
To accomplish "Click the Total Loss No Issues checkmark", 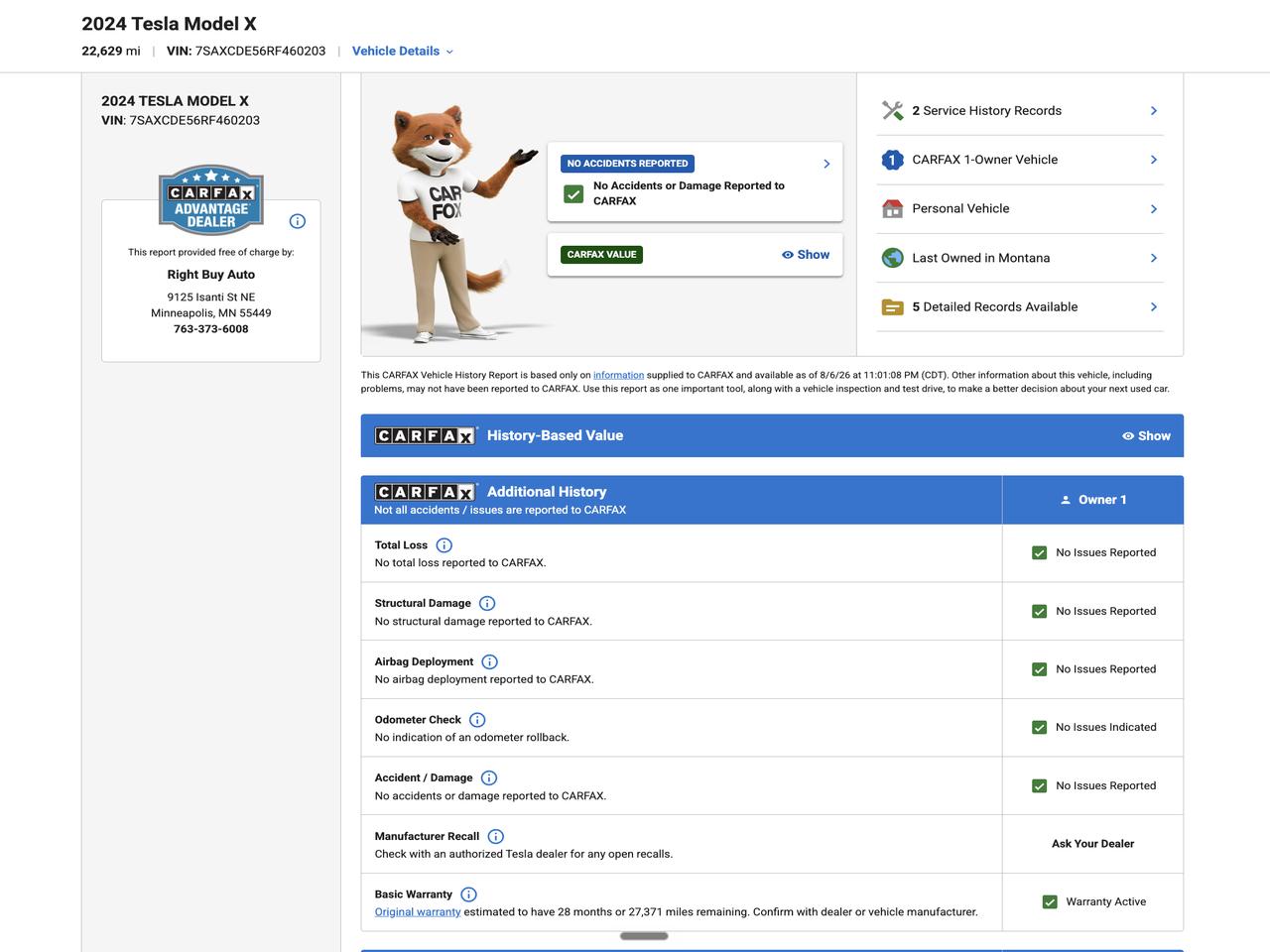I will 1039,552.
